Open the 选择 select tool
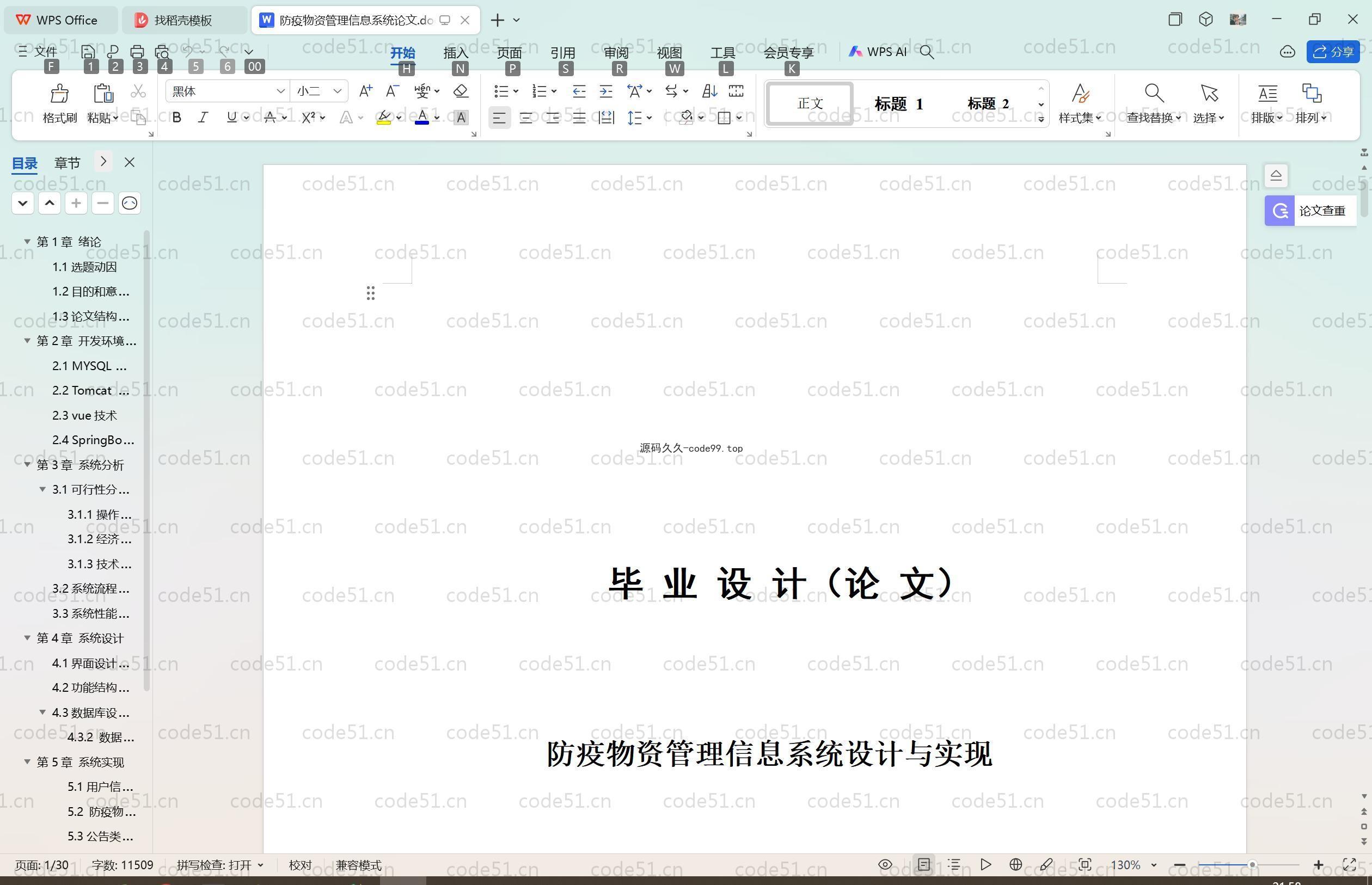The height and width of the screenshot is (885, 1372). 1209,103
